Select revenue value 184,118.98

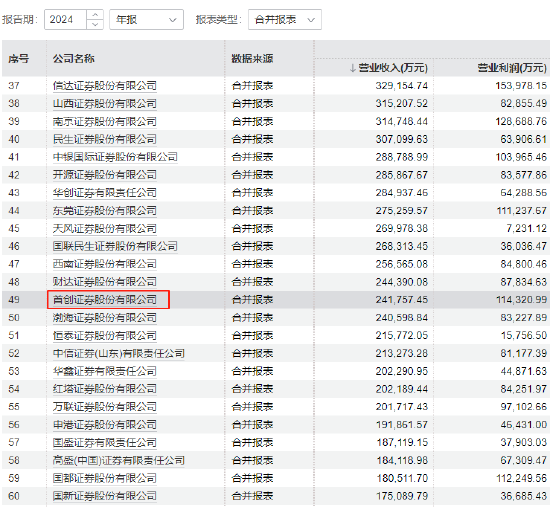(402, 460)
